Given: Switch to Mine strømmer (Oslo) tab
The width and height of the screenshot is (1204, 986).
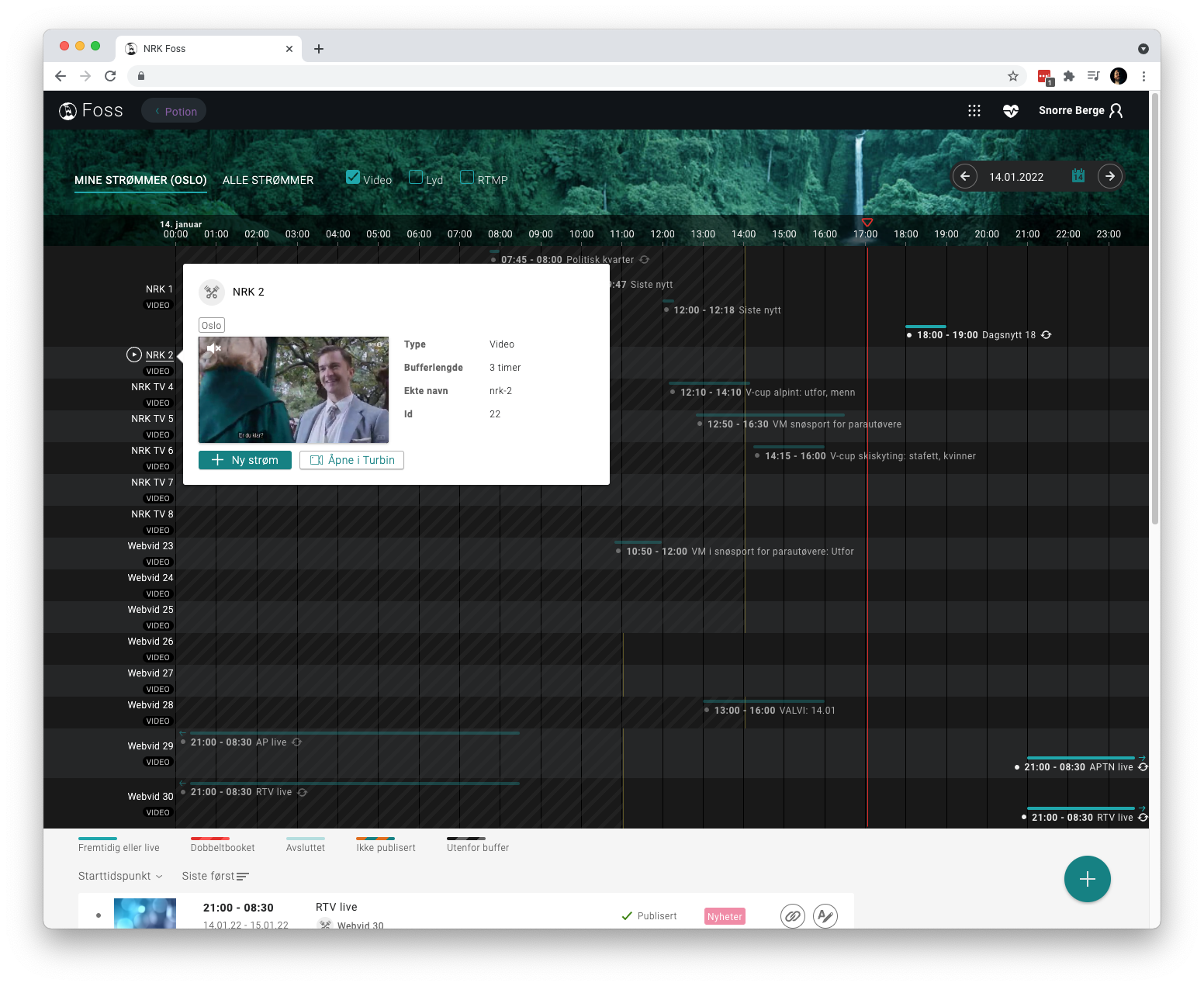Looking at the screenshot, I should tap(140, 180).
